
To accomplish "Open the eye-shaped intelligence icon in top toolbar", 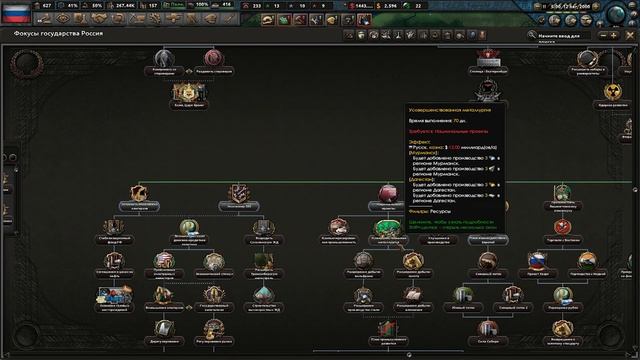I will [x=63, y=19].
